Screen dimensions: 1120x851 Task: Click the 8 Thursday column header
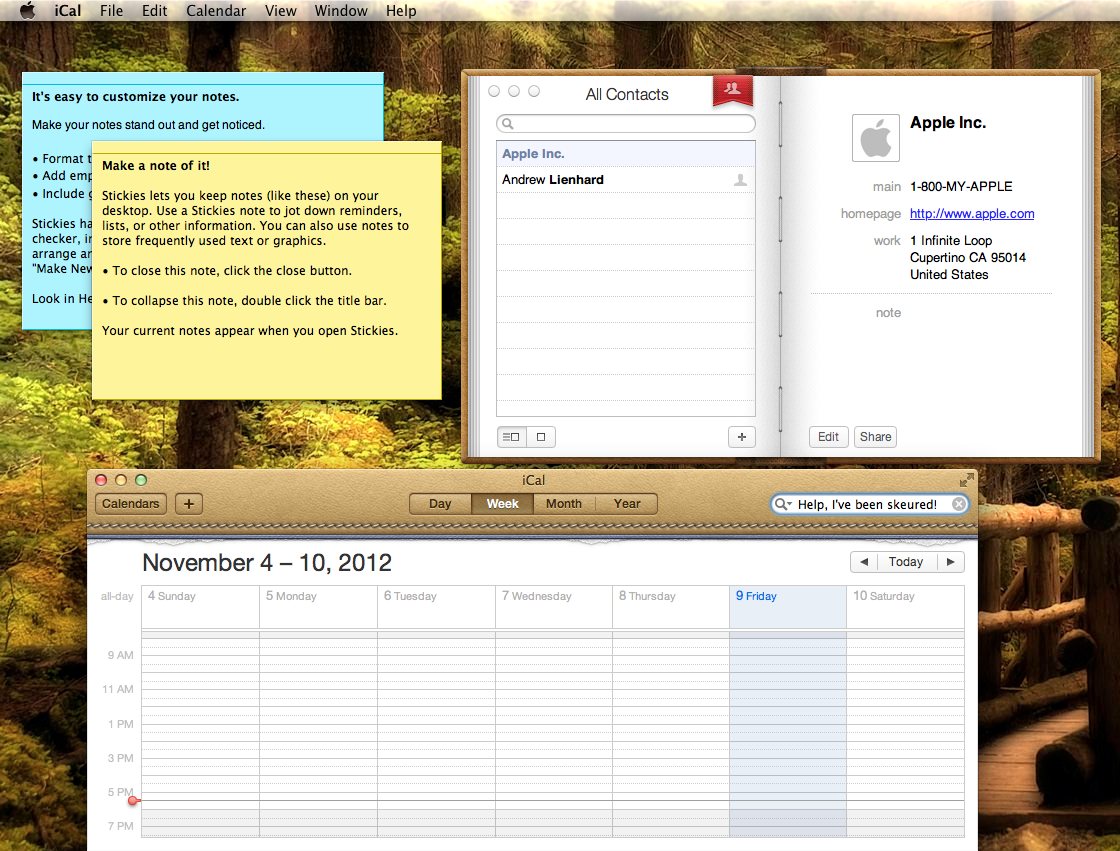[647, 596]
